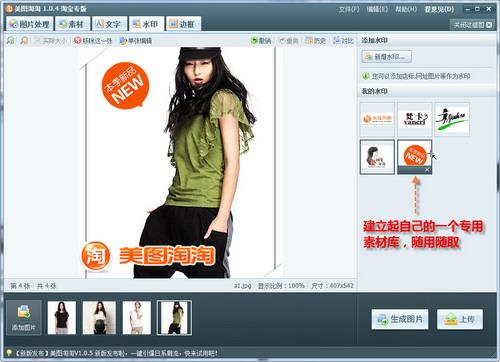Open the 图片处理 tab
Screen dimensions: 500x362
coord(30,24)
